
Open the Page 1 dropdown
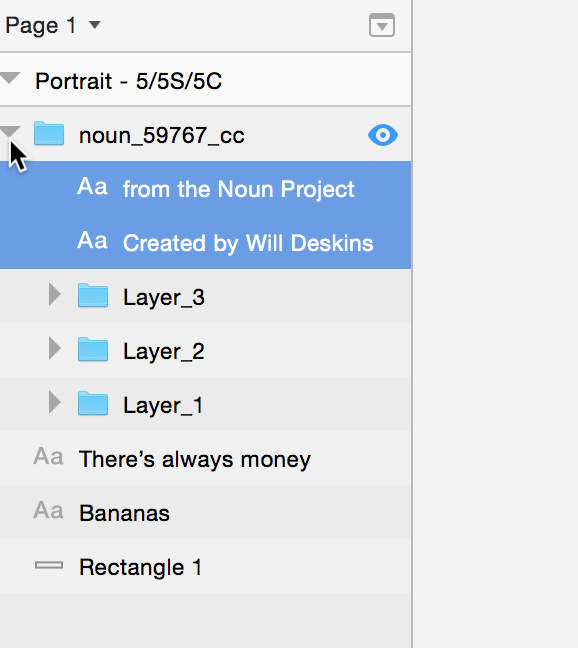(53, 25)
